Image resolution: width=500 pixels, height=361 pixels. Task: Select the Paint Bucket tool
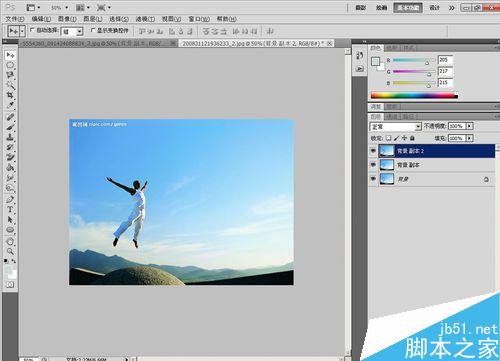[x=10, y=168]
